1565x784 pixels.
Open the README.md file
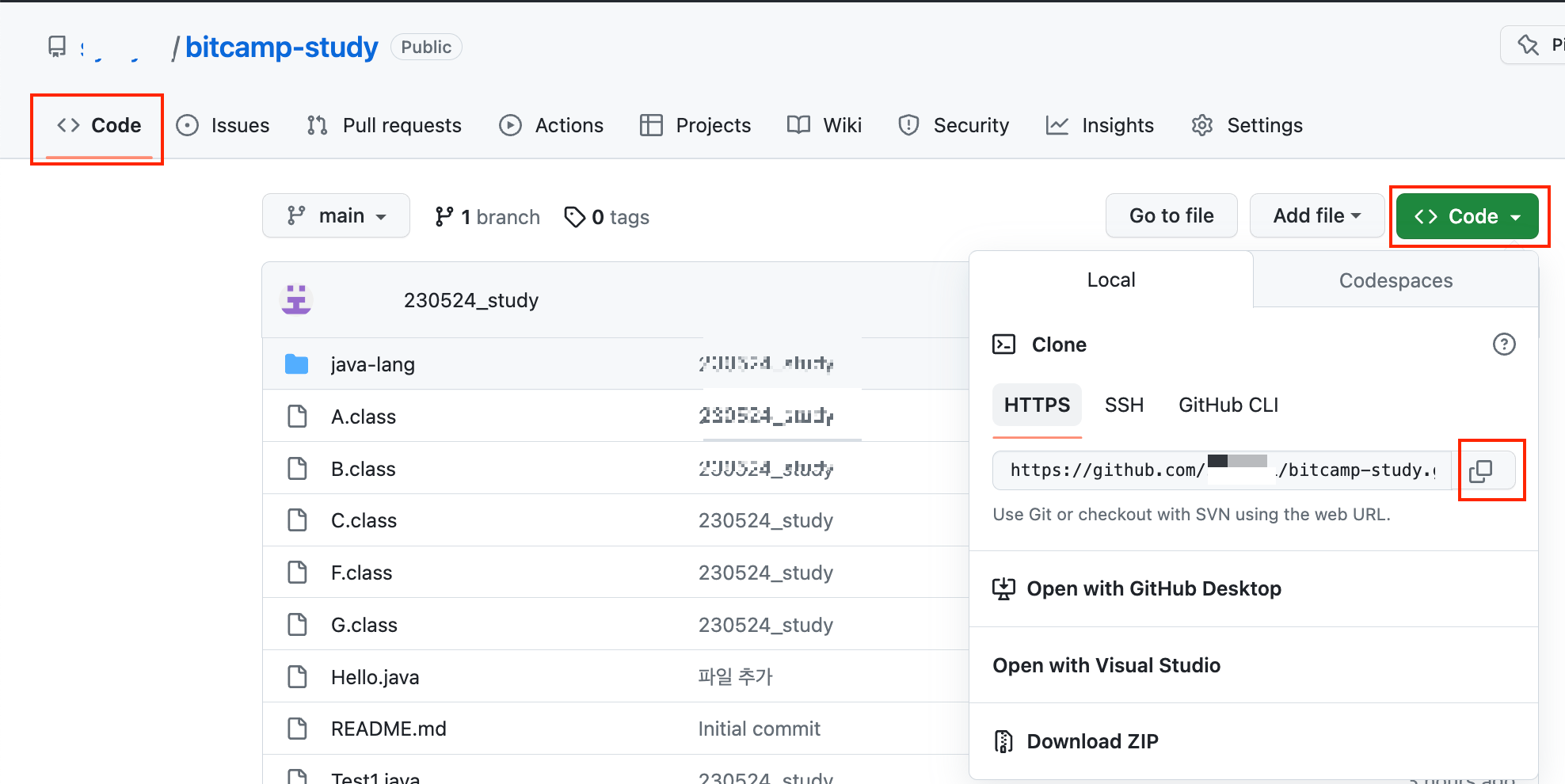(388, 729)
